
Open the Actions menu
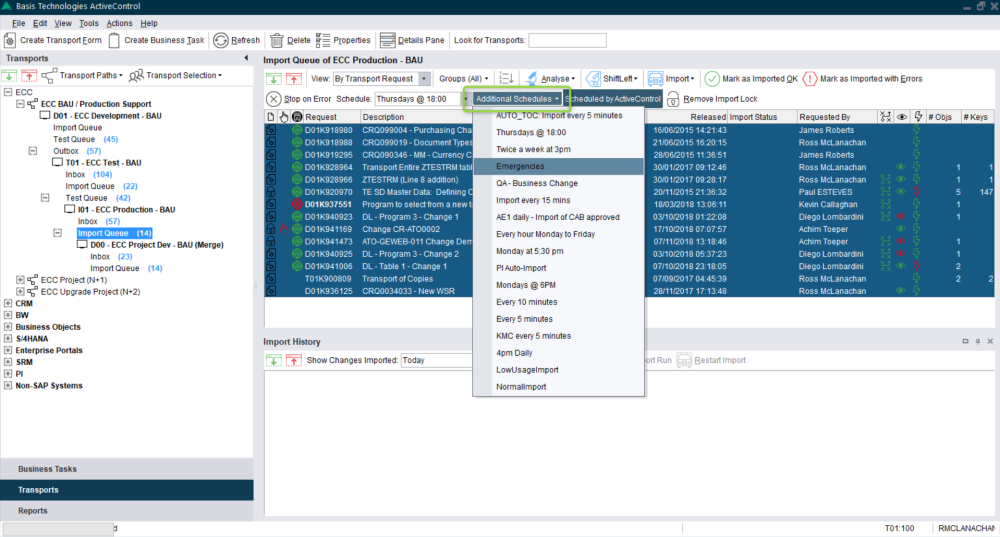119,23
